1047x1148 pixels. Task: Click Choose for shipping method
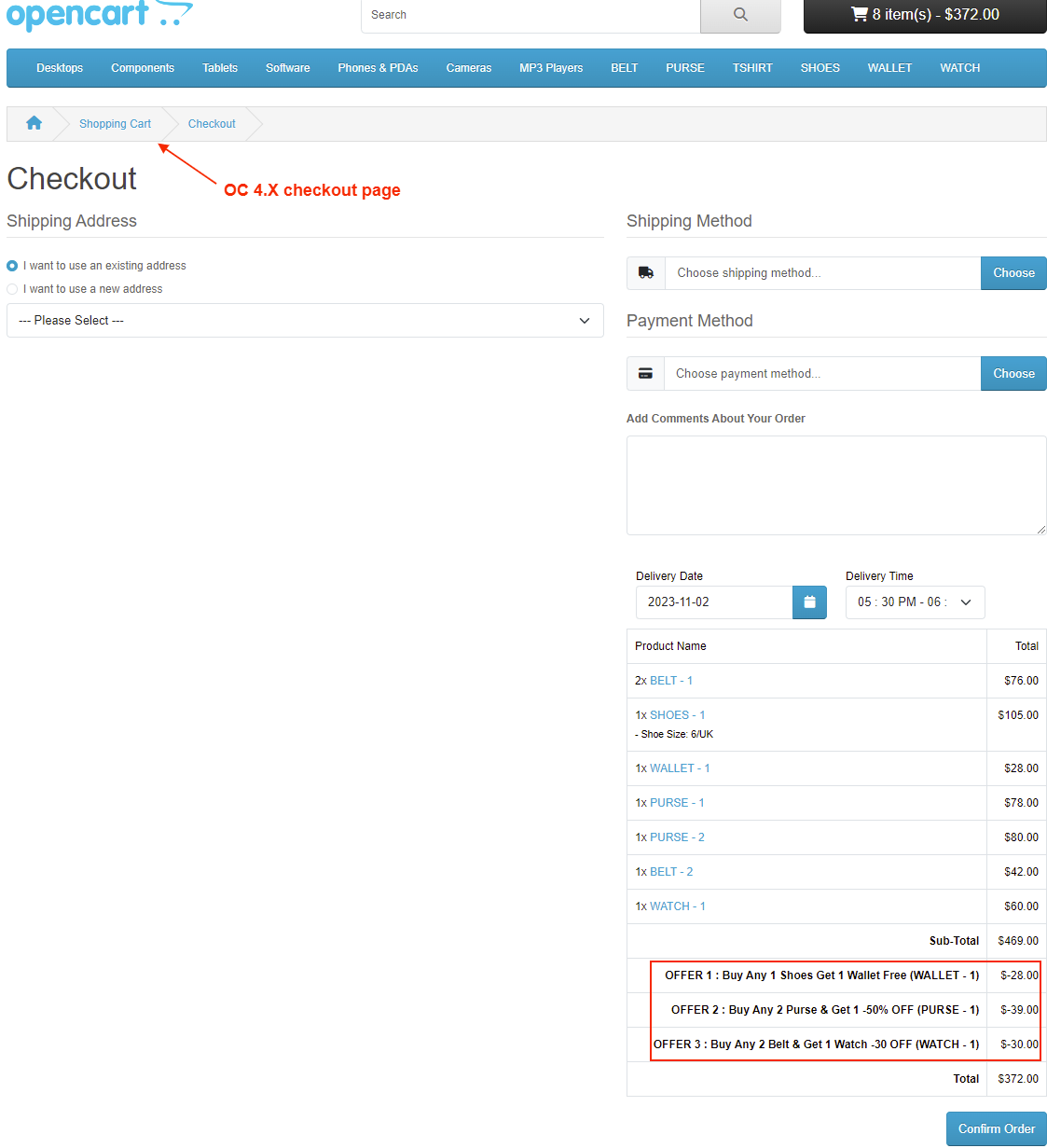pyautogui.click(x=1013, y=273)
